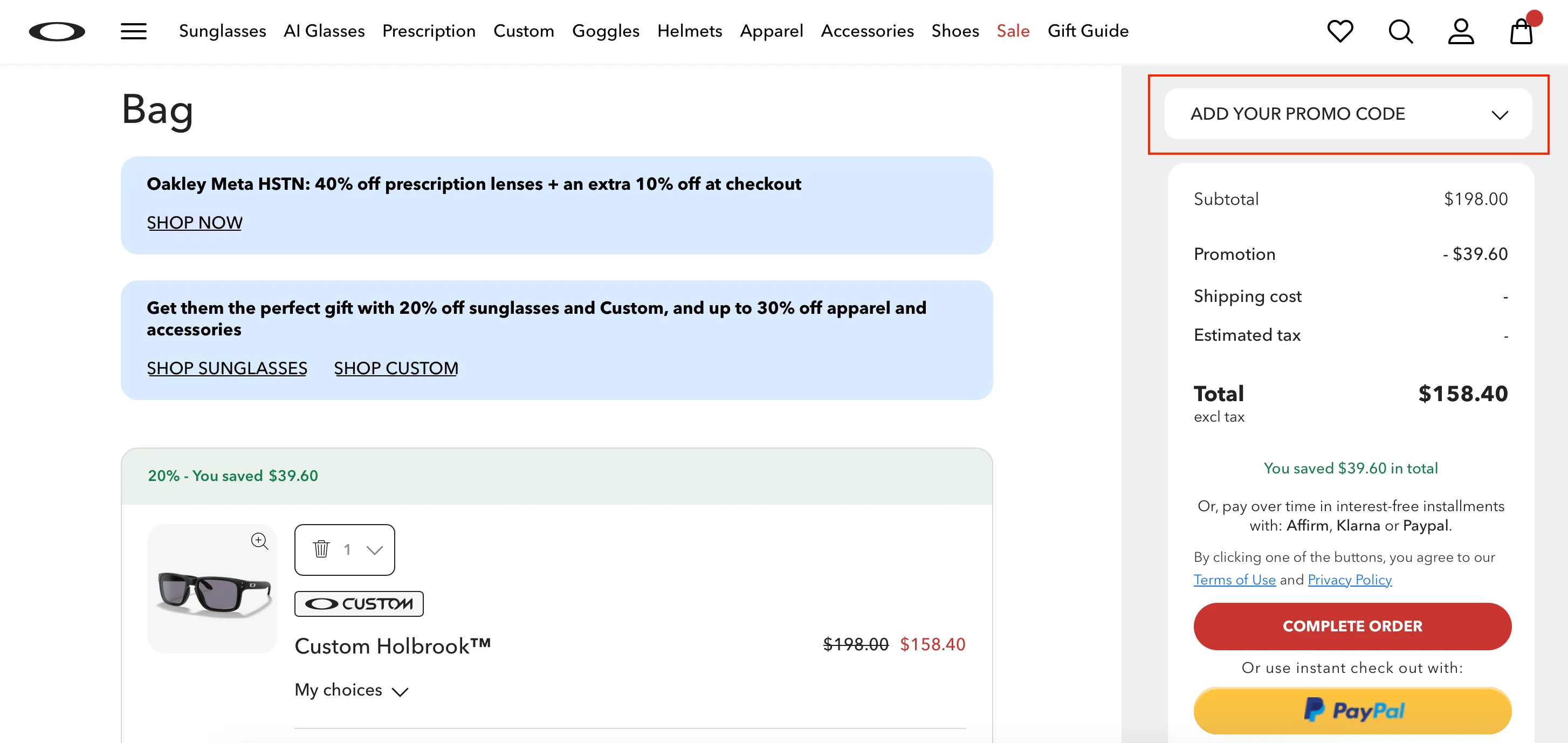Go to the Sale menu item
The image size is (1568, 743).
point(1013,31)
